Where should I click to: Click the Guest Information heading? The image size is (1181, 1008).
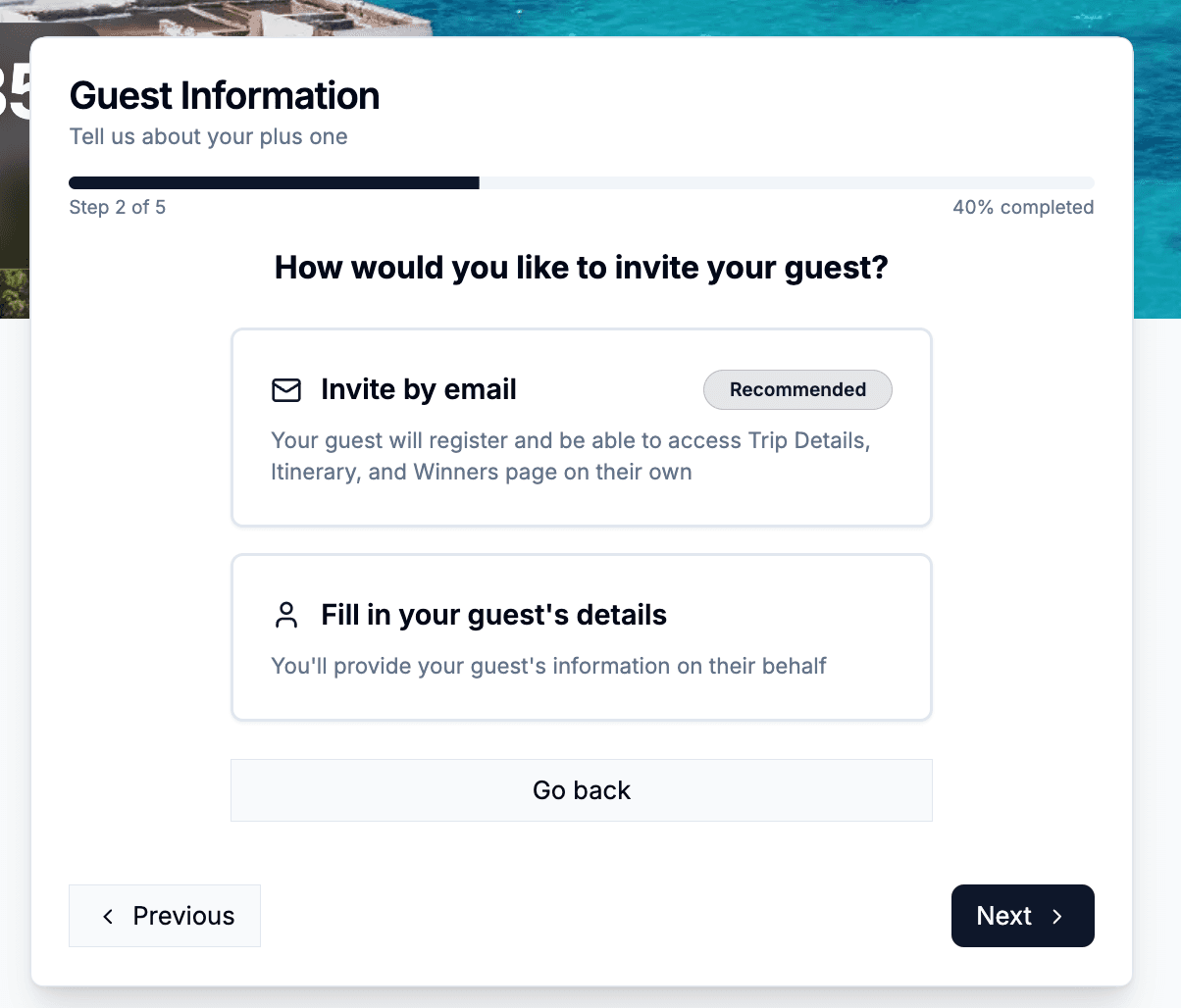point(225,96)
